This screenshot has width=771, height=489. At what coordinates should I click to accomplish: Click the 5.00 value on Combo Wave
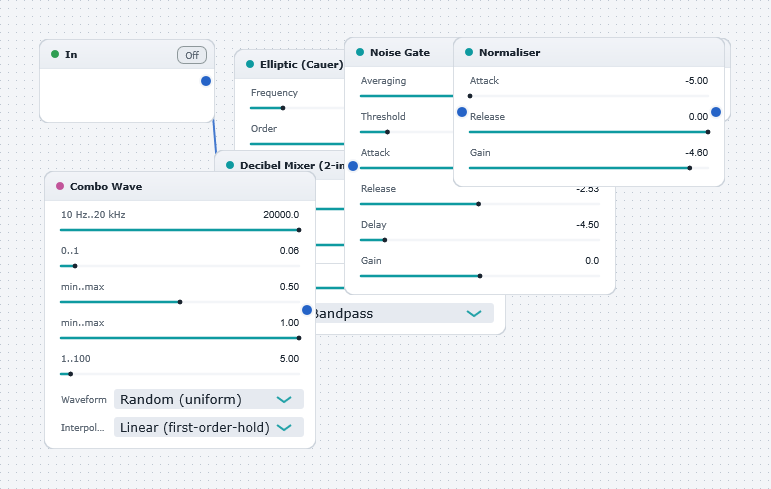[x=289, y=359]
